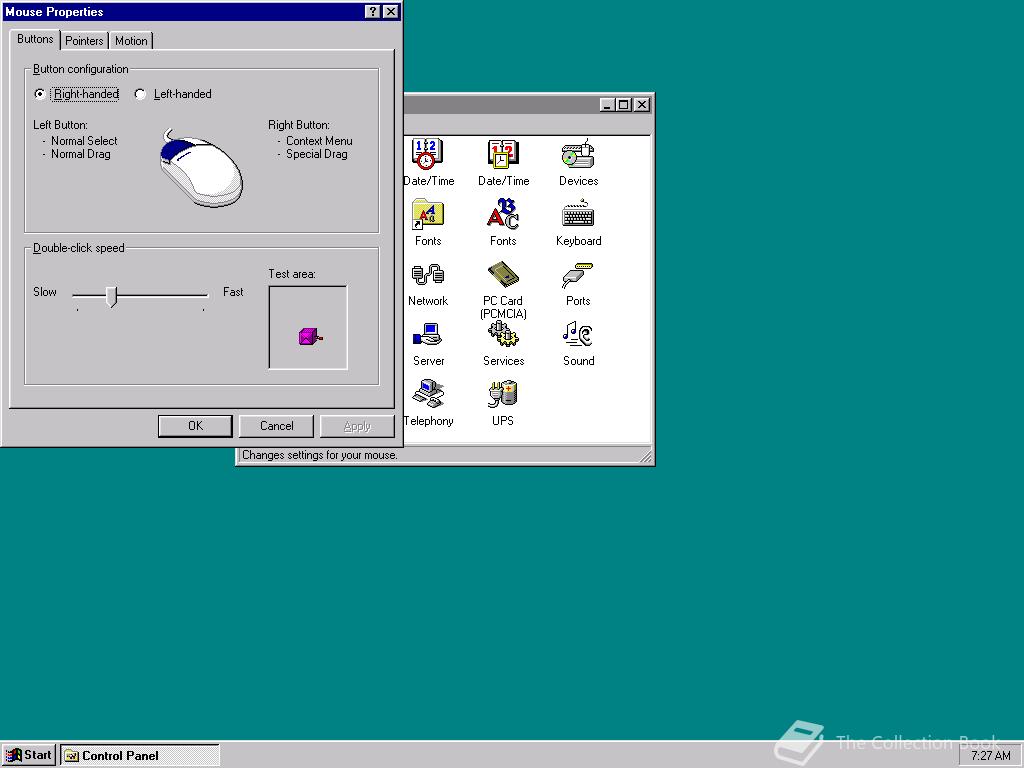1024x768 pixels.
Task: Open the Keyboard icon in Control Panel
Action: click(x=578, y=214)
